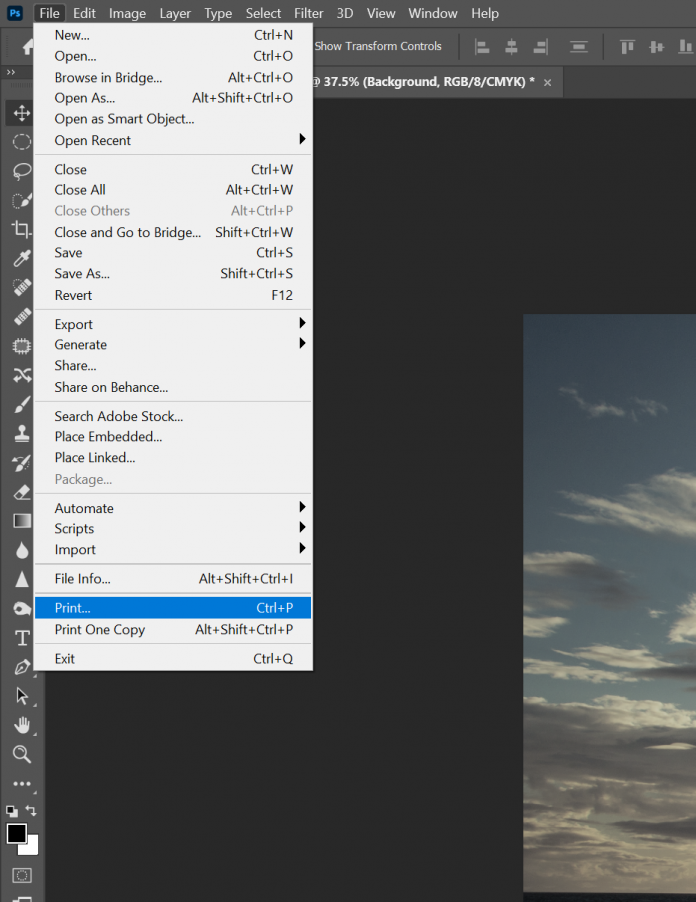Swap foreground and background colors

[x=31, y=811]
